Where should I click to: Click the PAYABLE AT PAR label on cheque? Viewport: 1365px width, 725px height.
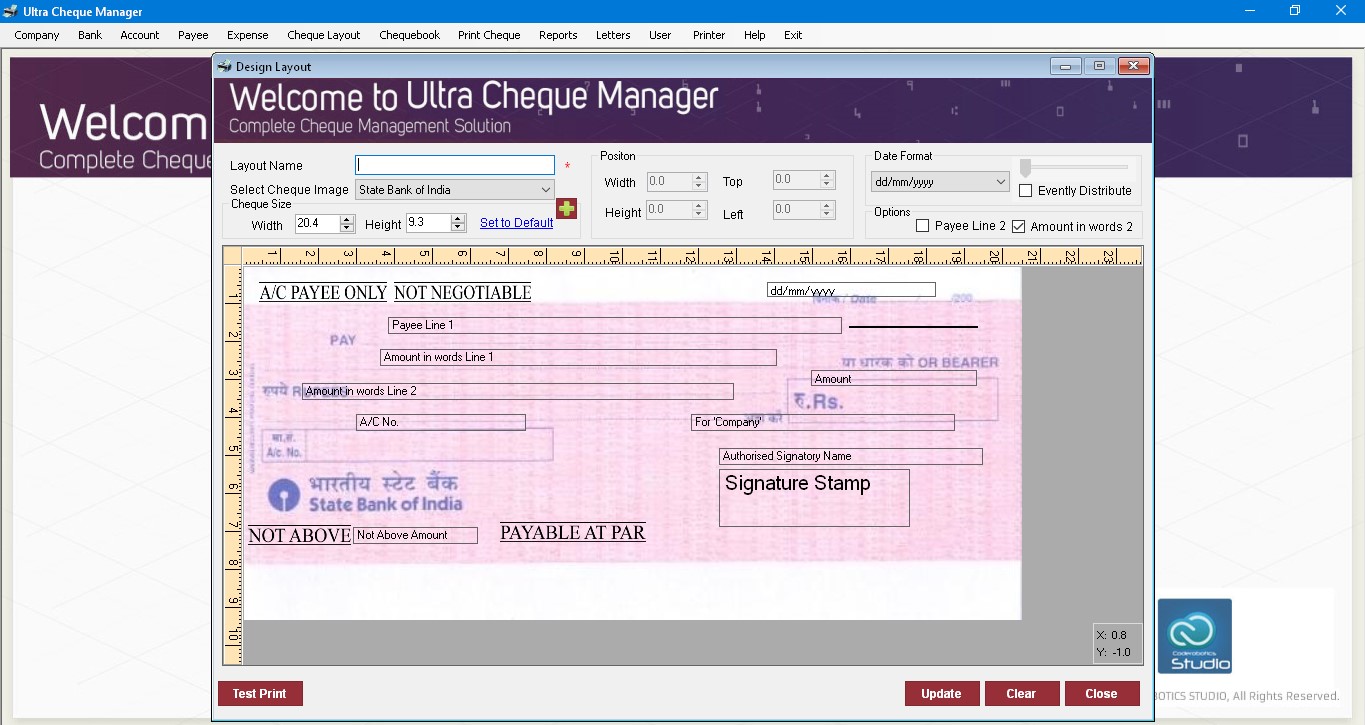click(x=573, y=533)
